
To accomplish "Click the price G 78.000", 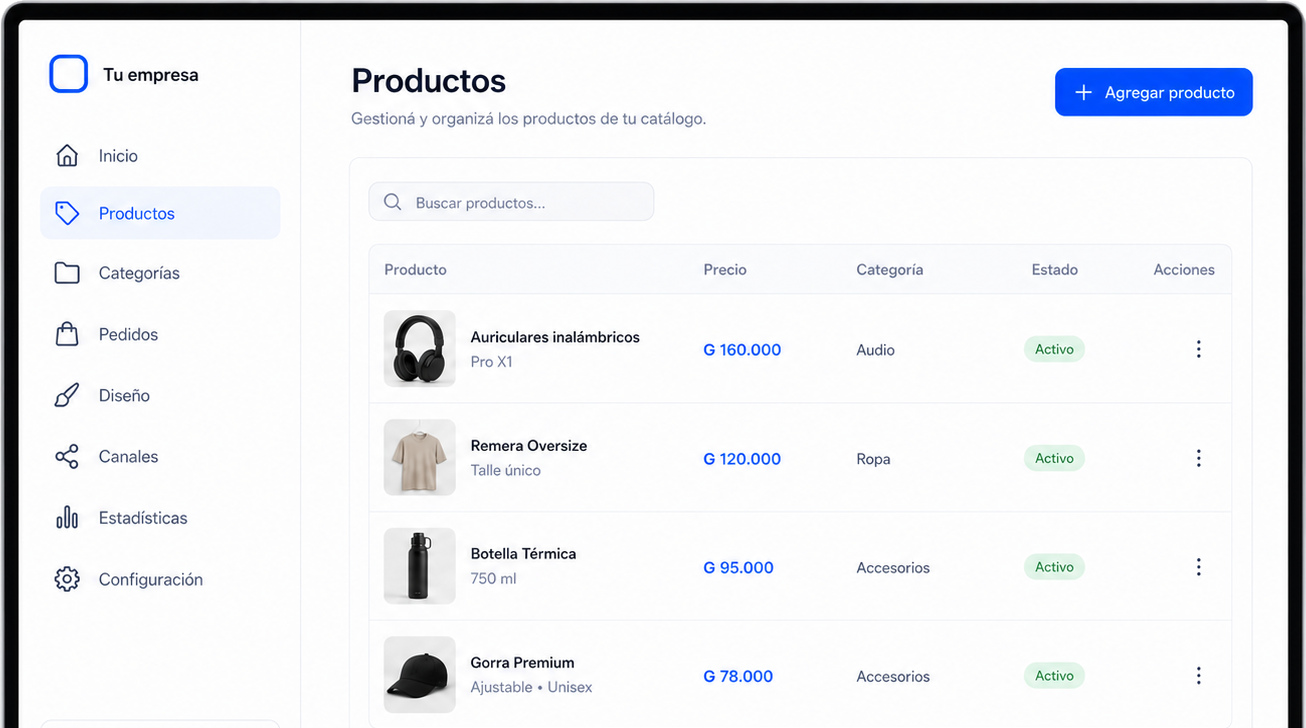I will [x=738, y=676].
